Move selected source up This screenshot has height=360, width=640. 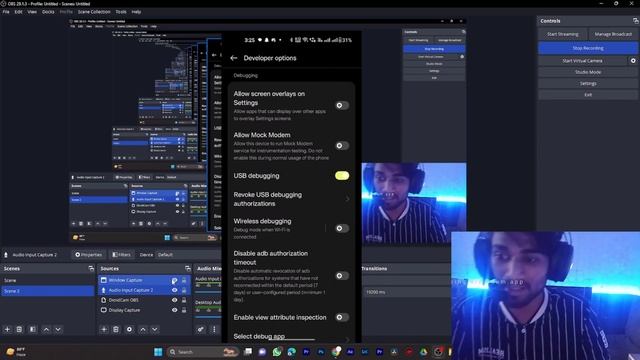pos(143,329)
